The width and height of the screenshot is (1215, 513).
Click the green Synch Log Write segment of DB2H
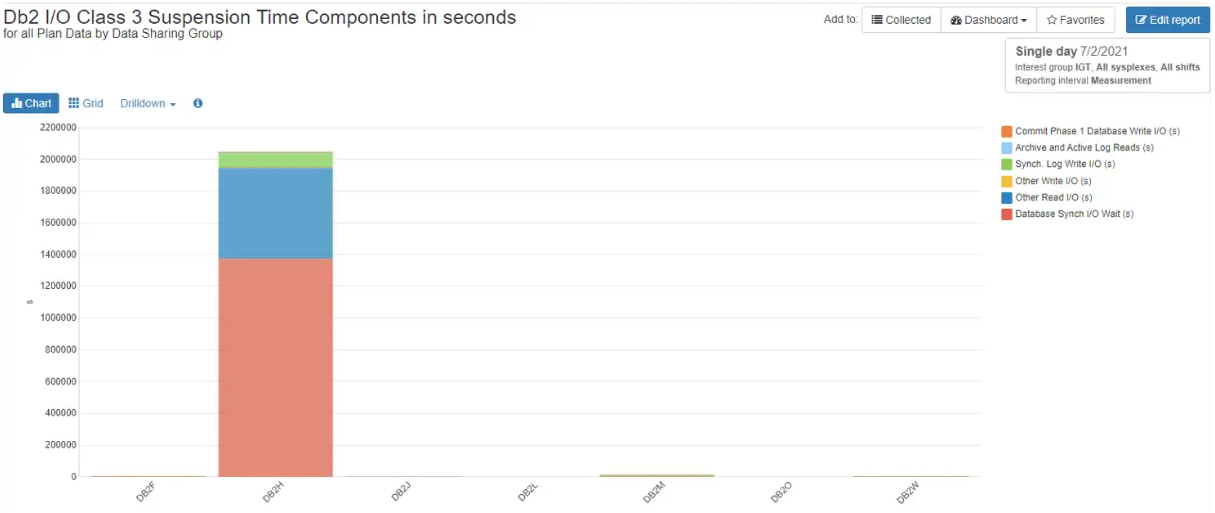click(275, 160)
